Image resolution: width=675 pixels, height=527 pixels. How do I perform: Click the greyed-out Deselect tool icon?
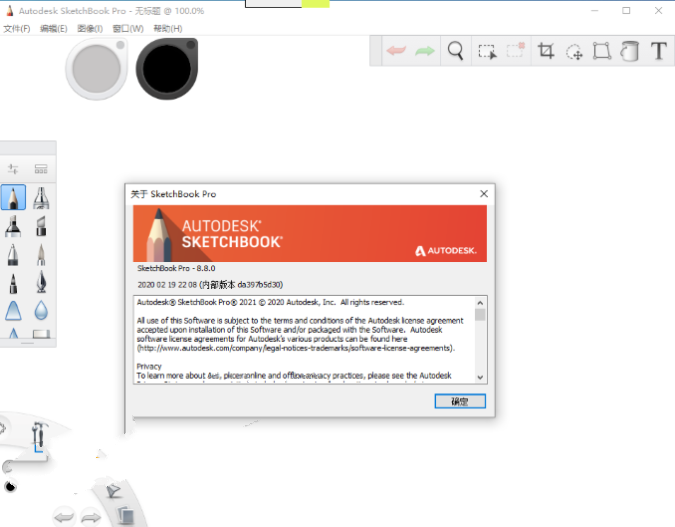(516, 50)
